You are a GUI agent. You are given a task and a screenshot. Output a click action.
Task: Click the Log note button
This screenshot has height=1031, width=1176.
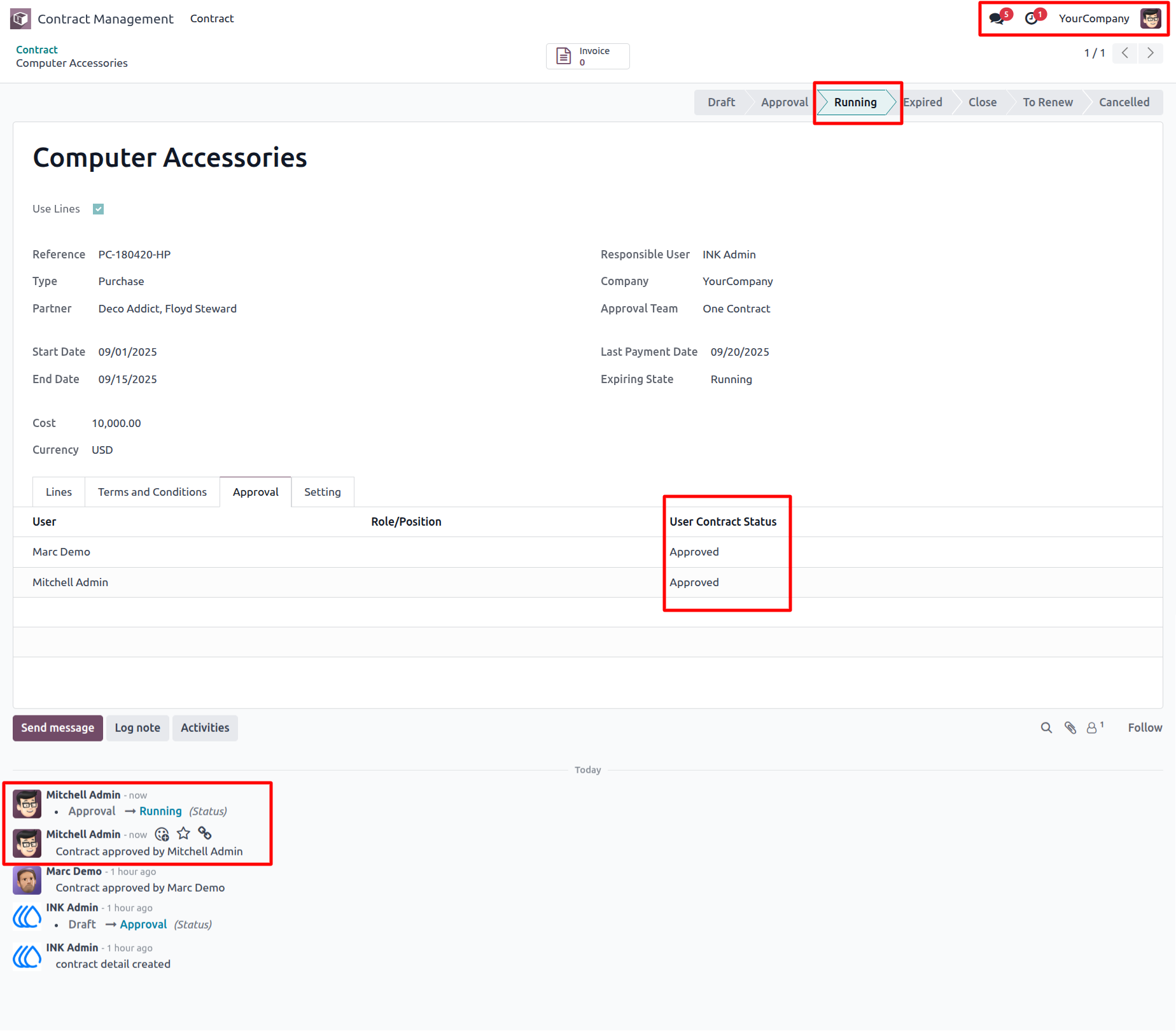click(137, 728)
